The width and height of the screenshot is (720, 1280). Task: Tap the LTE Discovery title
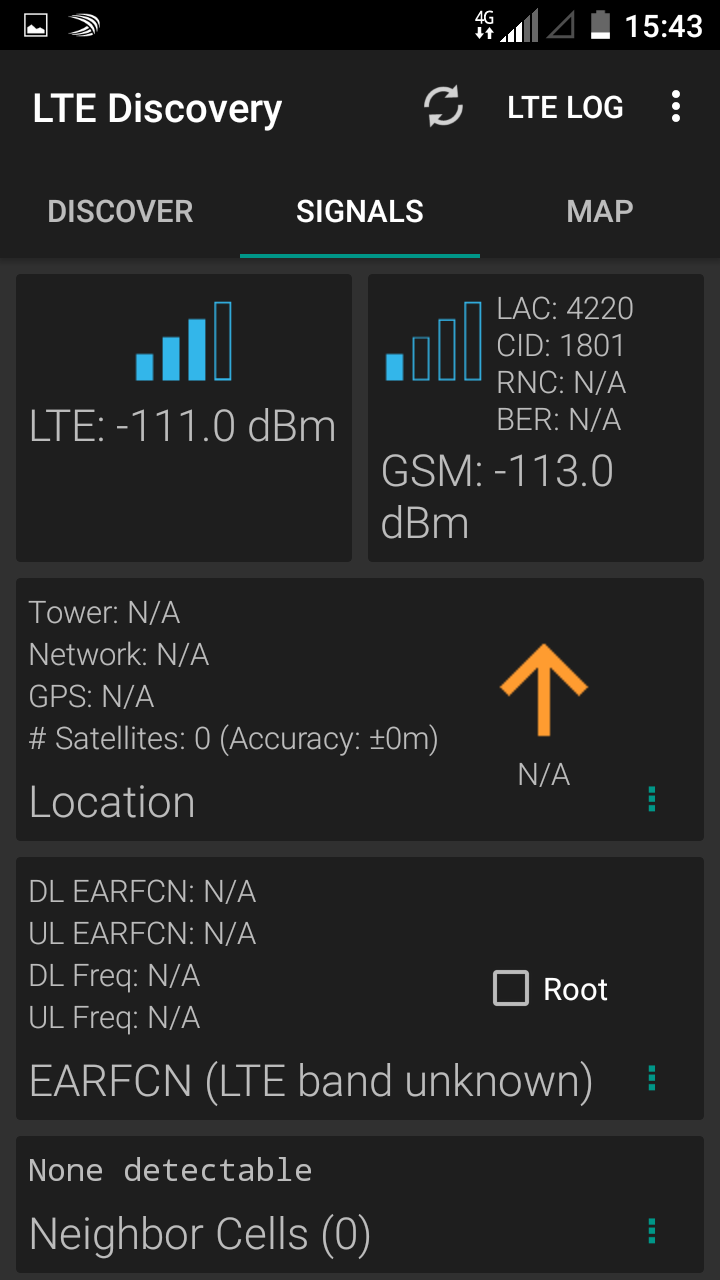coord(157,108)
